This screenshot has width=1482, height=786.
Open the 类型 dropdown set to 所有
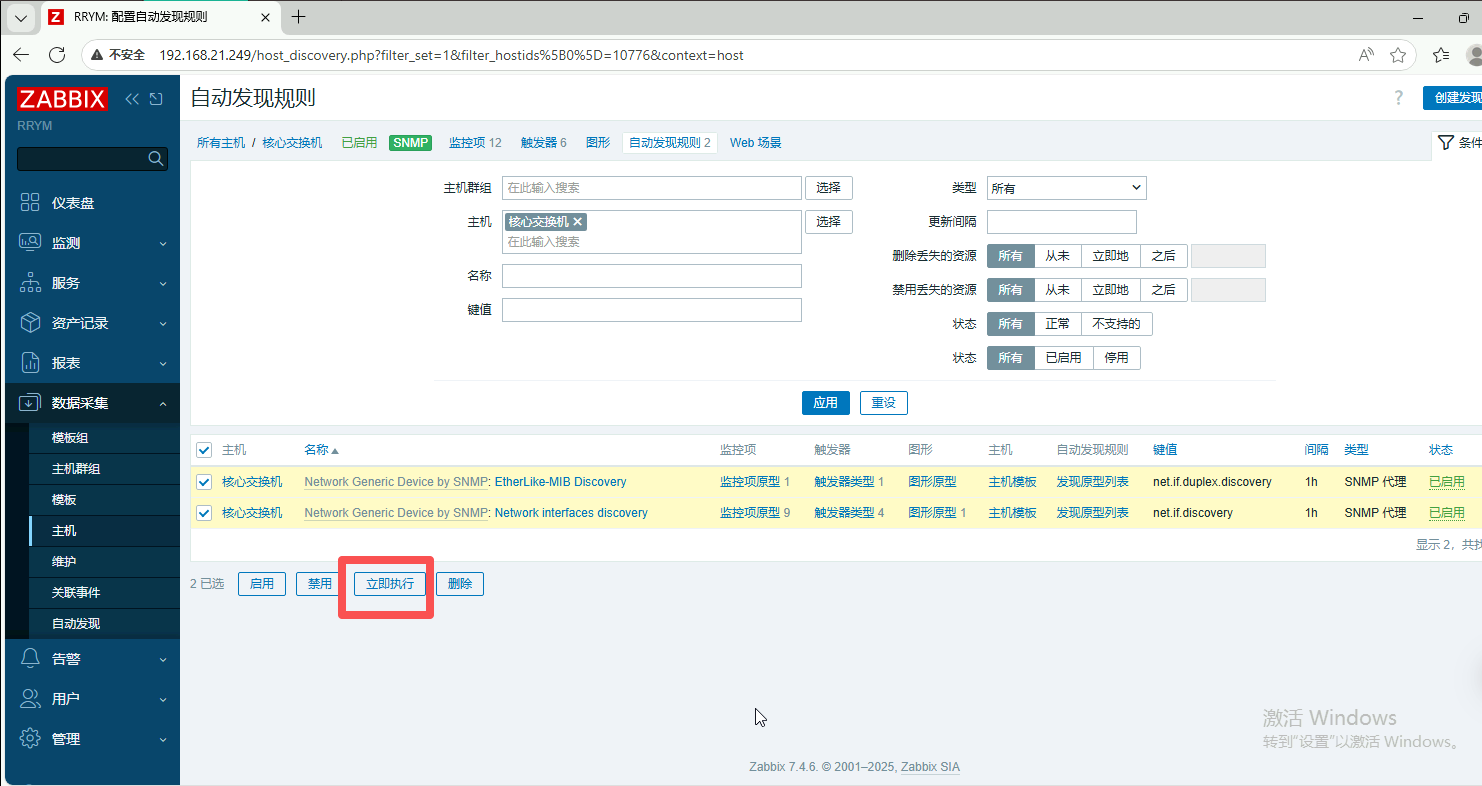(x=1066, y=188)
